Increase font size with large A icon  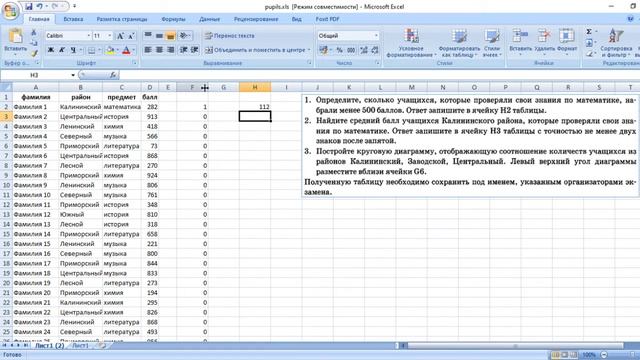coord(120,36)
